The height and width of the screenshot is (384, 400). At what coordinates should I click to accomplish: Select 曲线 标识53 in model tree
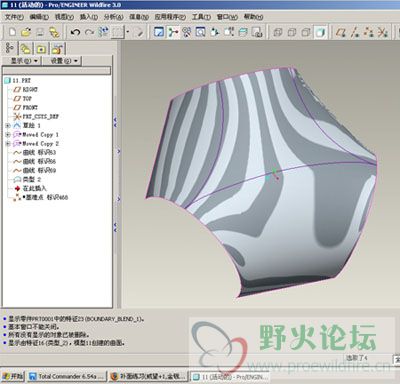(x=35, y=153)
